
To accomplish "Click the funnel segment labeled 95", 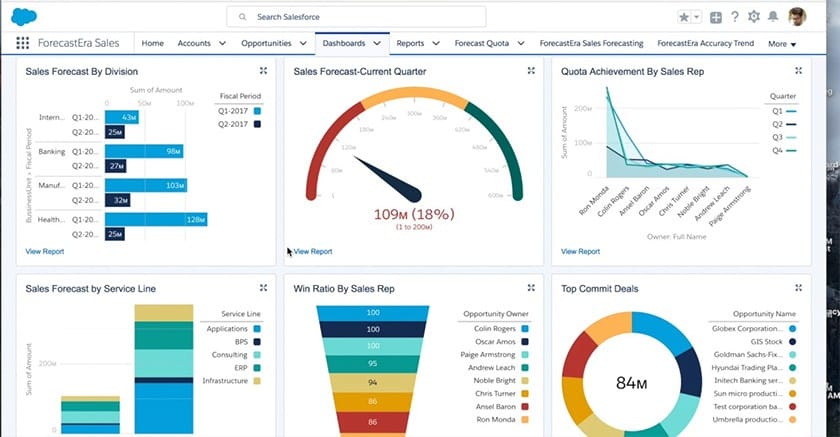I will click(372, 364).
